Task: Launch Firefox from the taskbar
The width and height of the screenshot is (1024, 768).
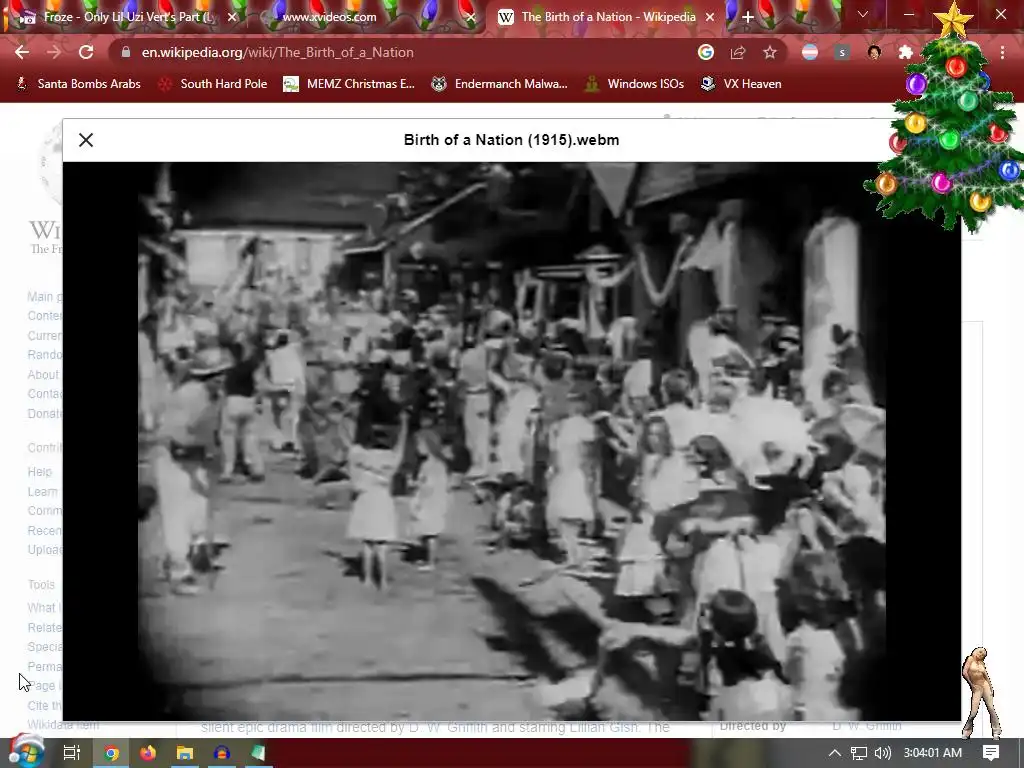Action: coord(148,753)
